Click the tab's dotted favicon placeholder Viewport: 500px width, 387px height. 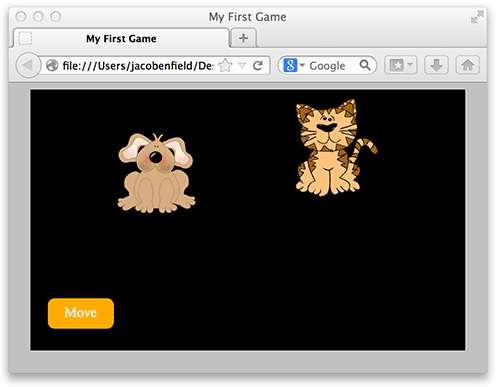pyautogui.click(x=25, y=38)
